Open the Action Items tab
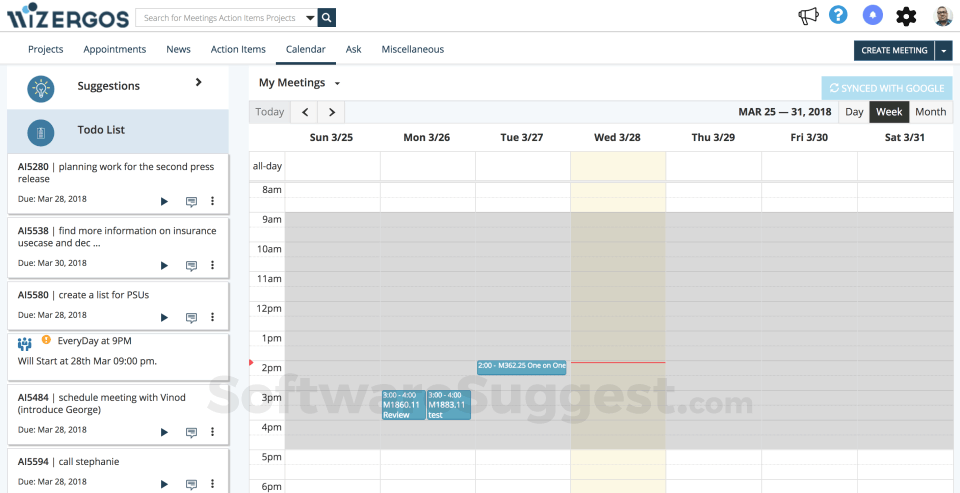The width and height of the screenshot is (960, 493). pos(238,49)
